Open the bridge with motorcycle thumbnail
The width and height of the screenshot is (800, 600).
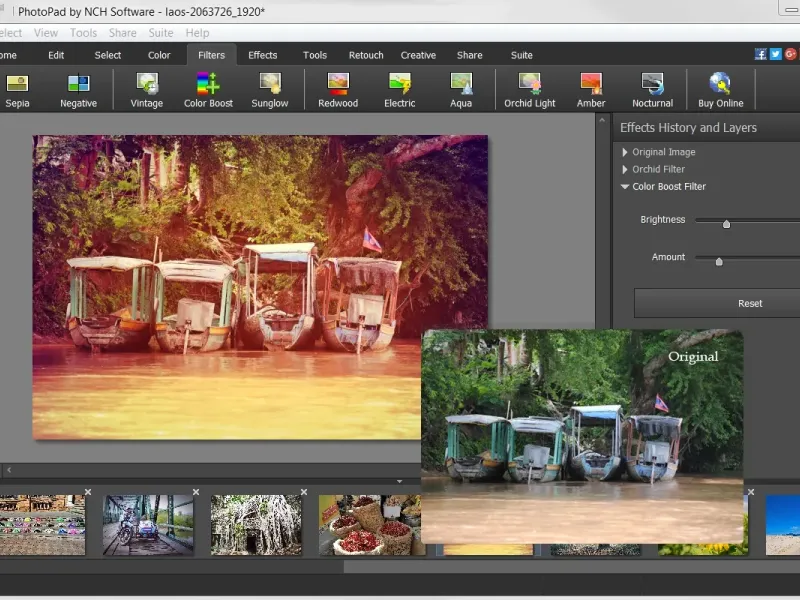[148, 525]
